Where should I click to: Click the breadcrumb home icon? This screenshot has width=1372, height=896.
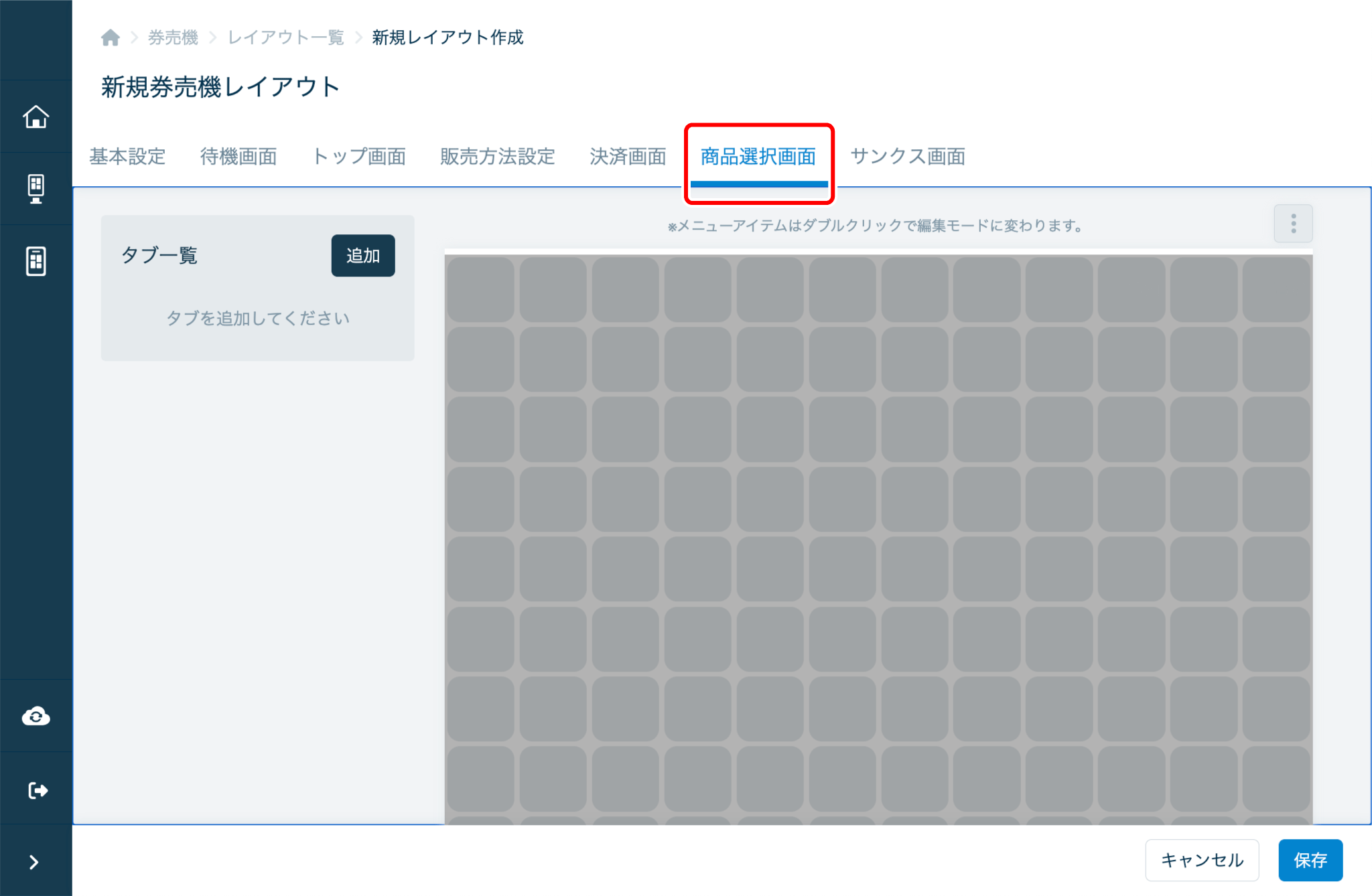coord(111,38)
